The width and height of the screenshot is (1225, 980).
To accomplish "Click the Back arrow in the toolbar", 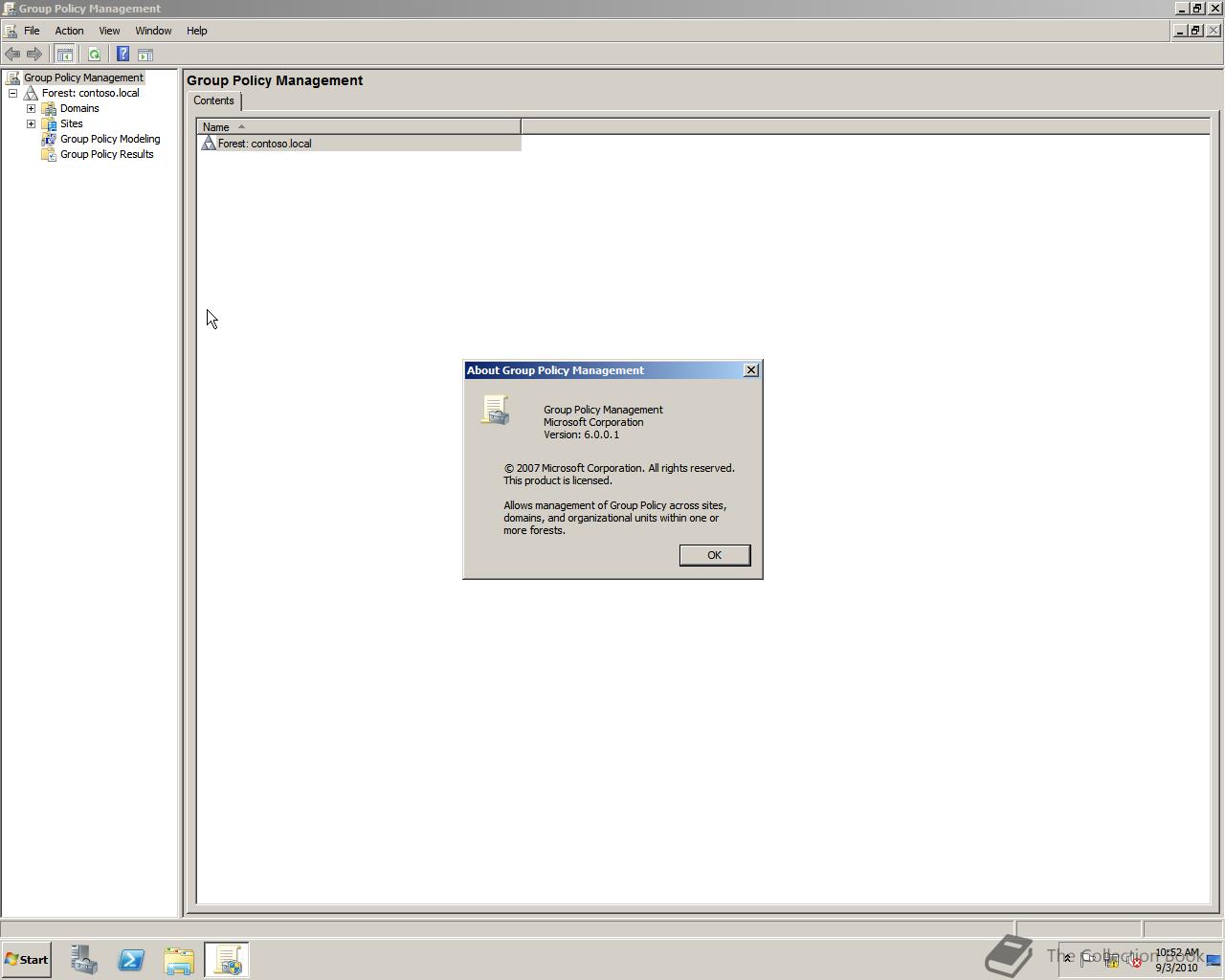I will (12, 55).
